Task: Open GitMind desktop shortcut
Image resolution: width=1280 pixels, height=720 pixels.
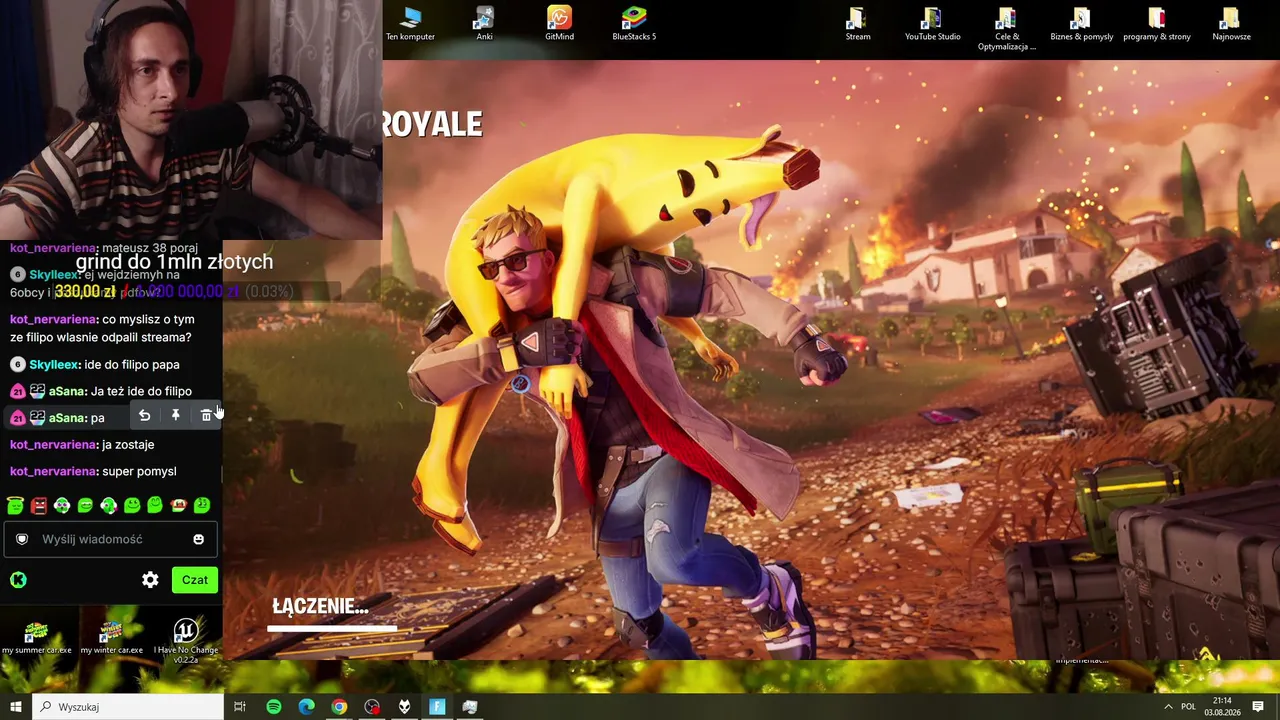Action: pyautogui.click(x=559, y=24)
